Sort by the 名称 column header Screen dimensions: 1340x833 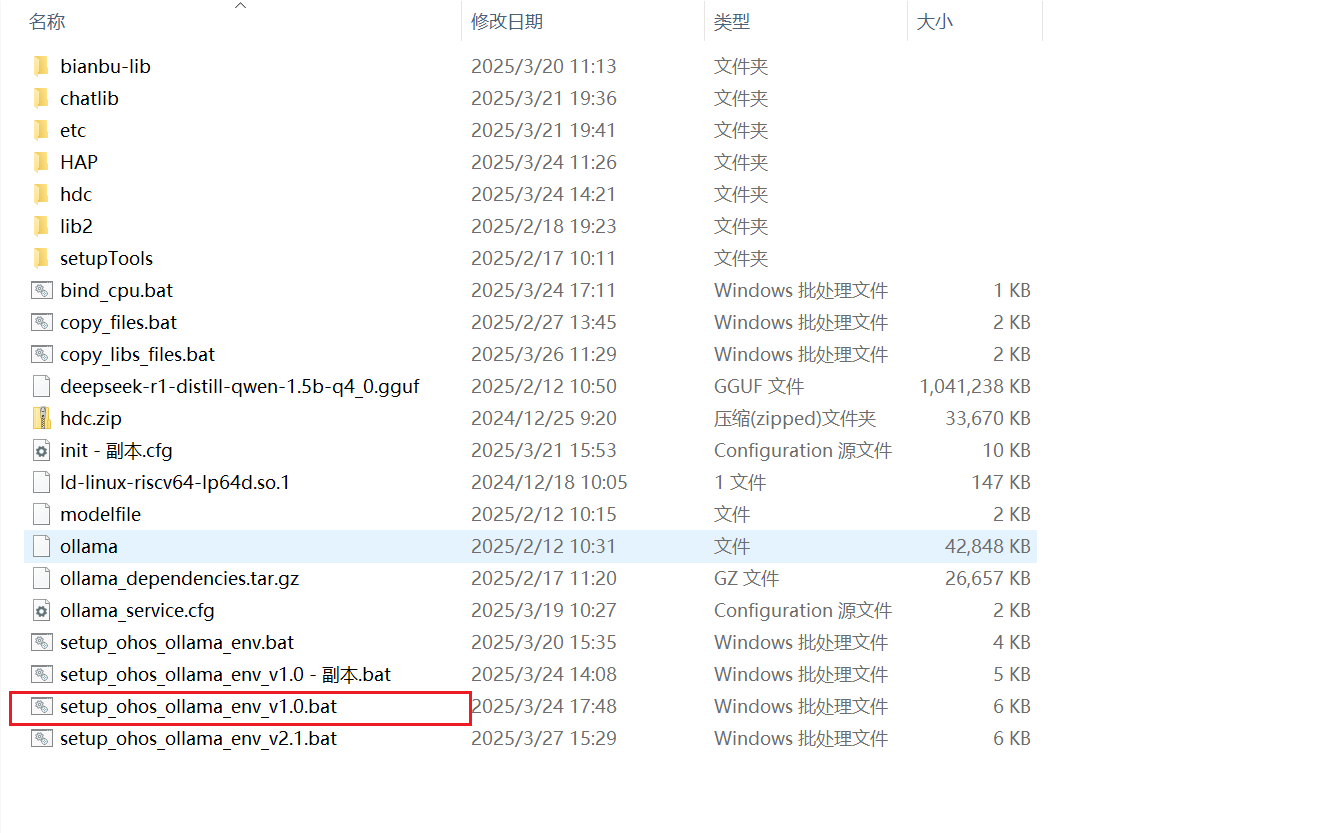coord(47,21)
